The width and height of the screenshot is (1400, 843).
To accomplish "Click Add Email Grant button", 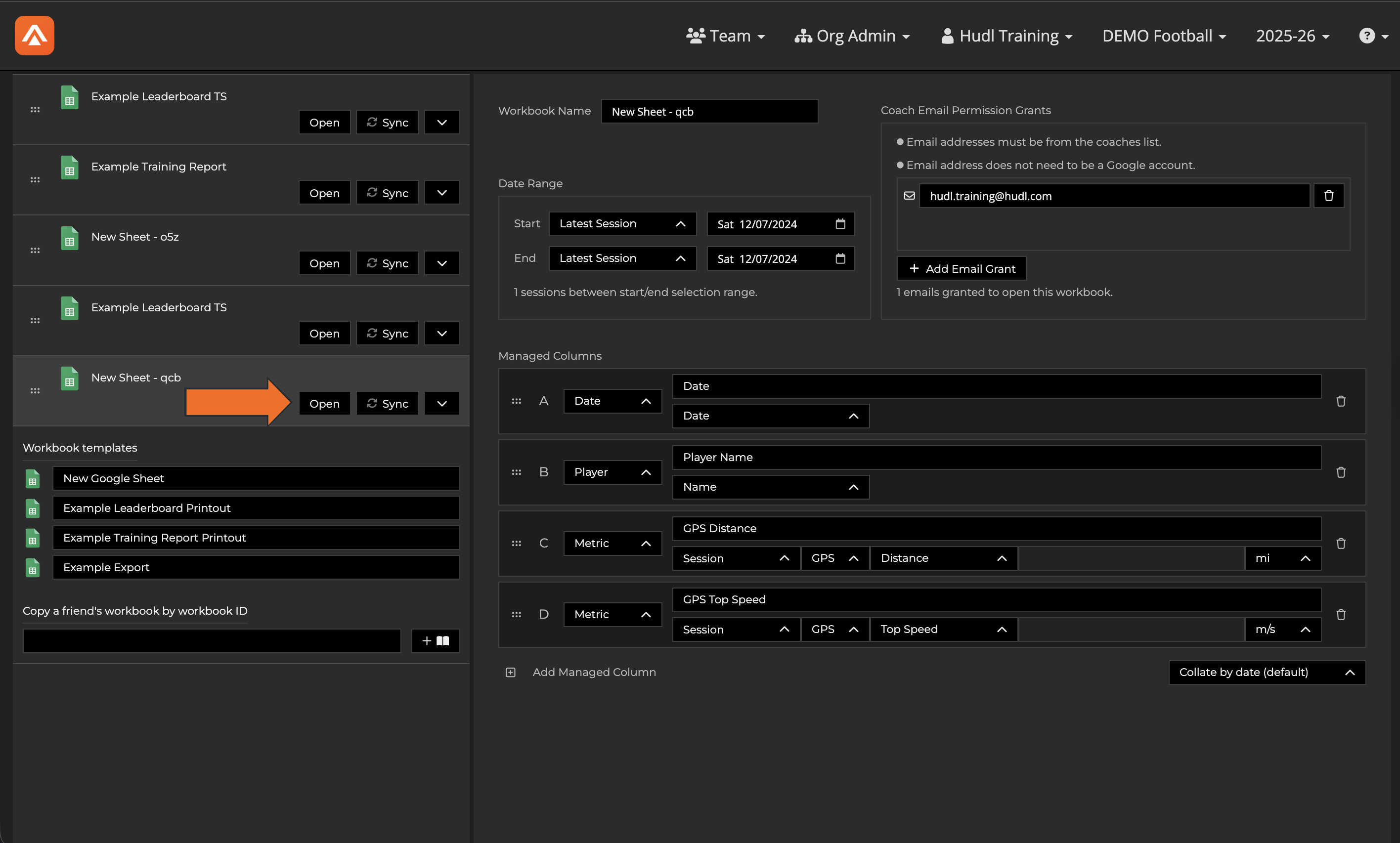I will tap(962, 269).
